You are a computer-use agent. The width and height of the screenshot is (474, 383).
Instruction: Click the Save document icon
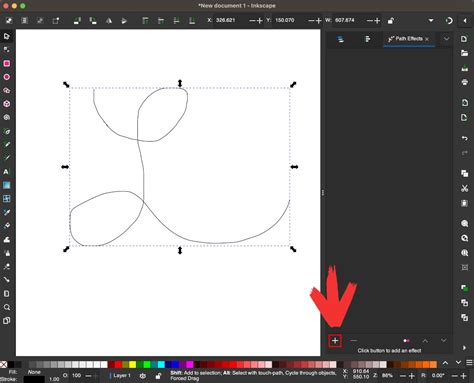(464, 68)
